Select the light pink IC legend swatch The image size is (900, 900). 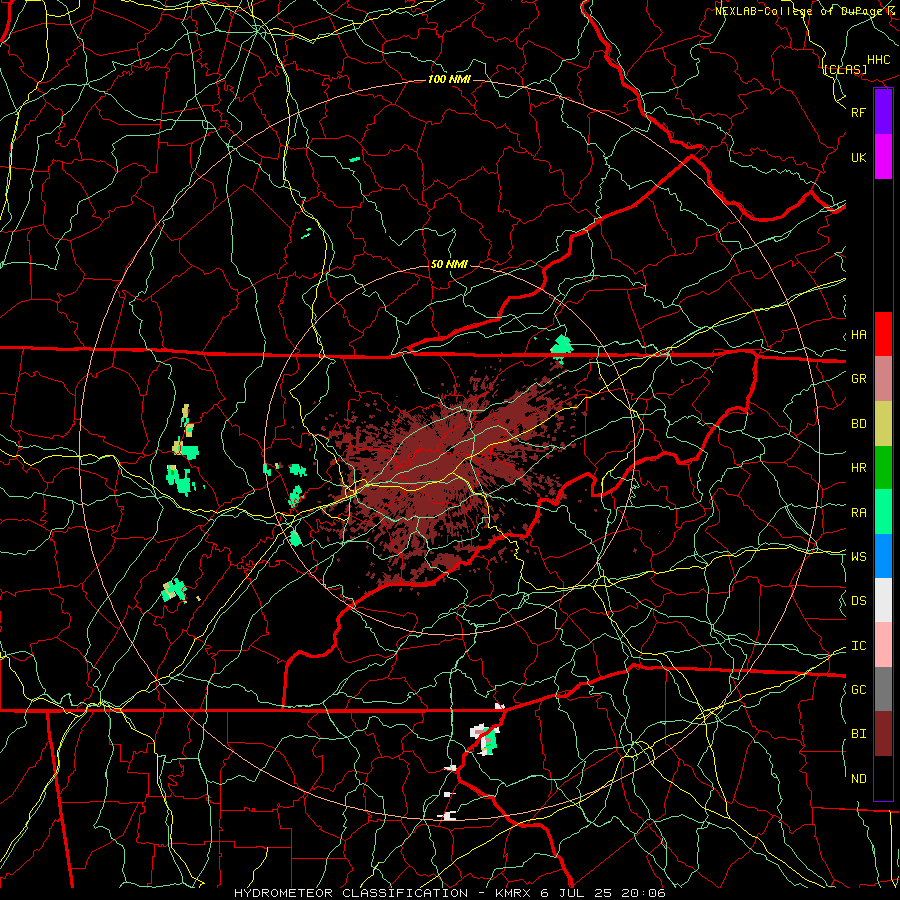883,645
